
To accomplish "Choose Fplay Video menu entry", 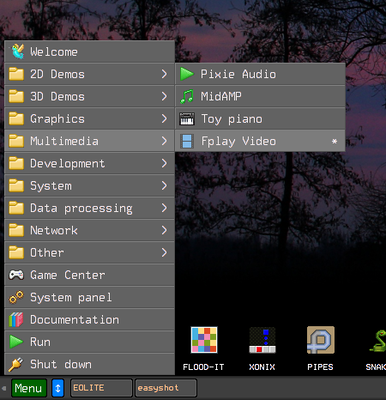I will [x=260, y=141].
